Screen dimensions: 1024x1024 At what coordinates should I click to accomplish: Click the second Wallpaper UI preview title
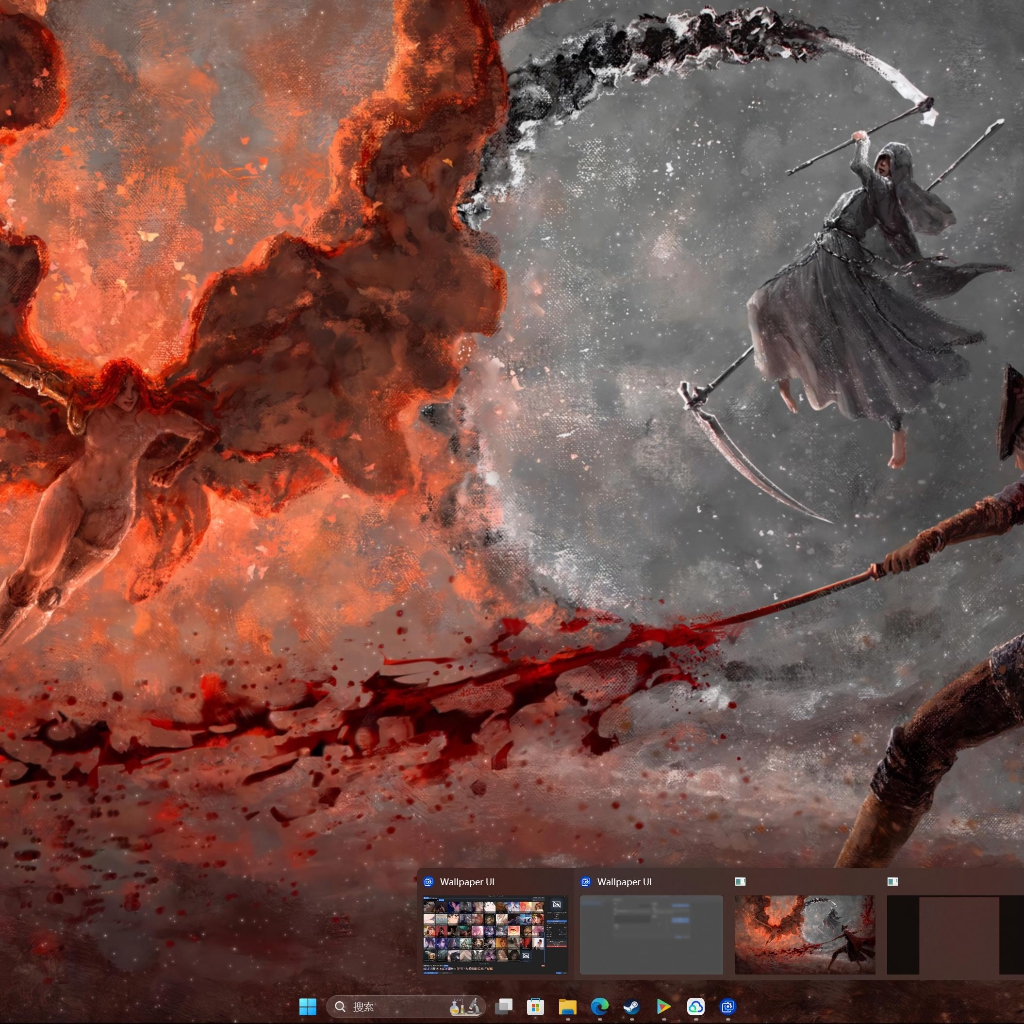(624, 882)
